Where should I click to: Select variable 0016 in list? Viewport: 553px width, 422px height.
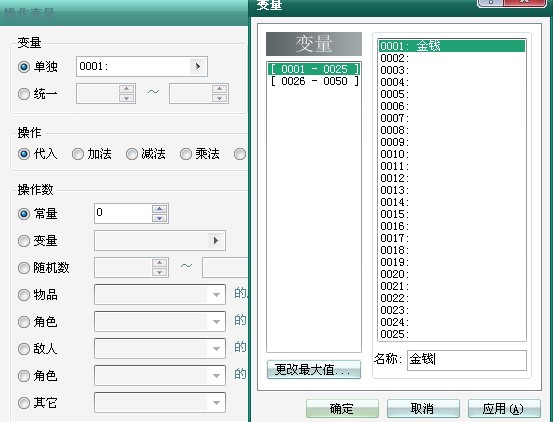tap(452, 226)
